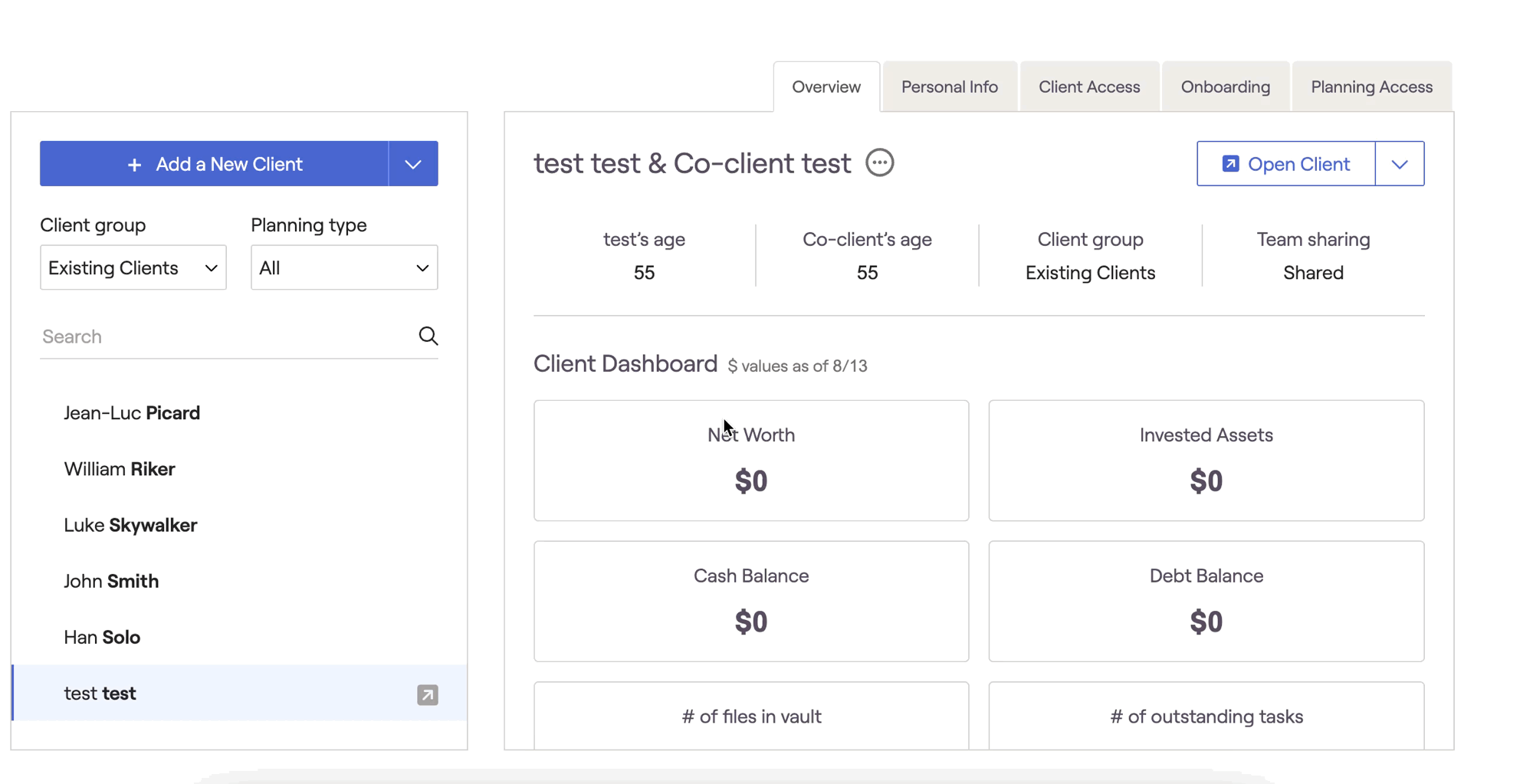1533x784 pixels.
Task: Select William Riker in client list
Action: tap(239, 469)
